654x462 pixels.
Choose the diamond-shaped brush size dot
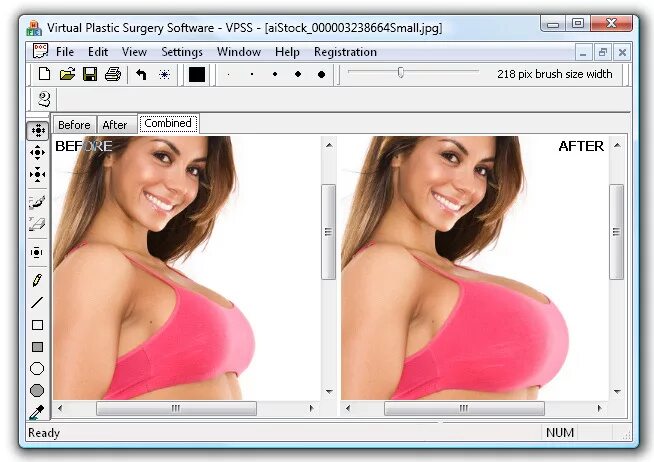click(x=298, y=75)
